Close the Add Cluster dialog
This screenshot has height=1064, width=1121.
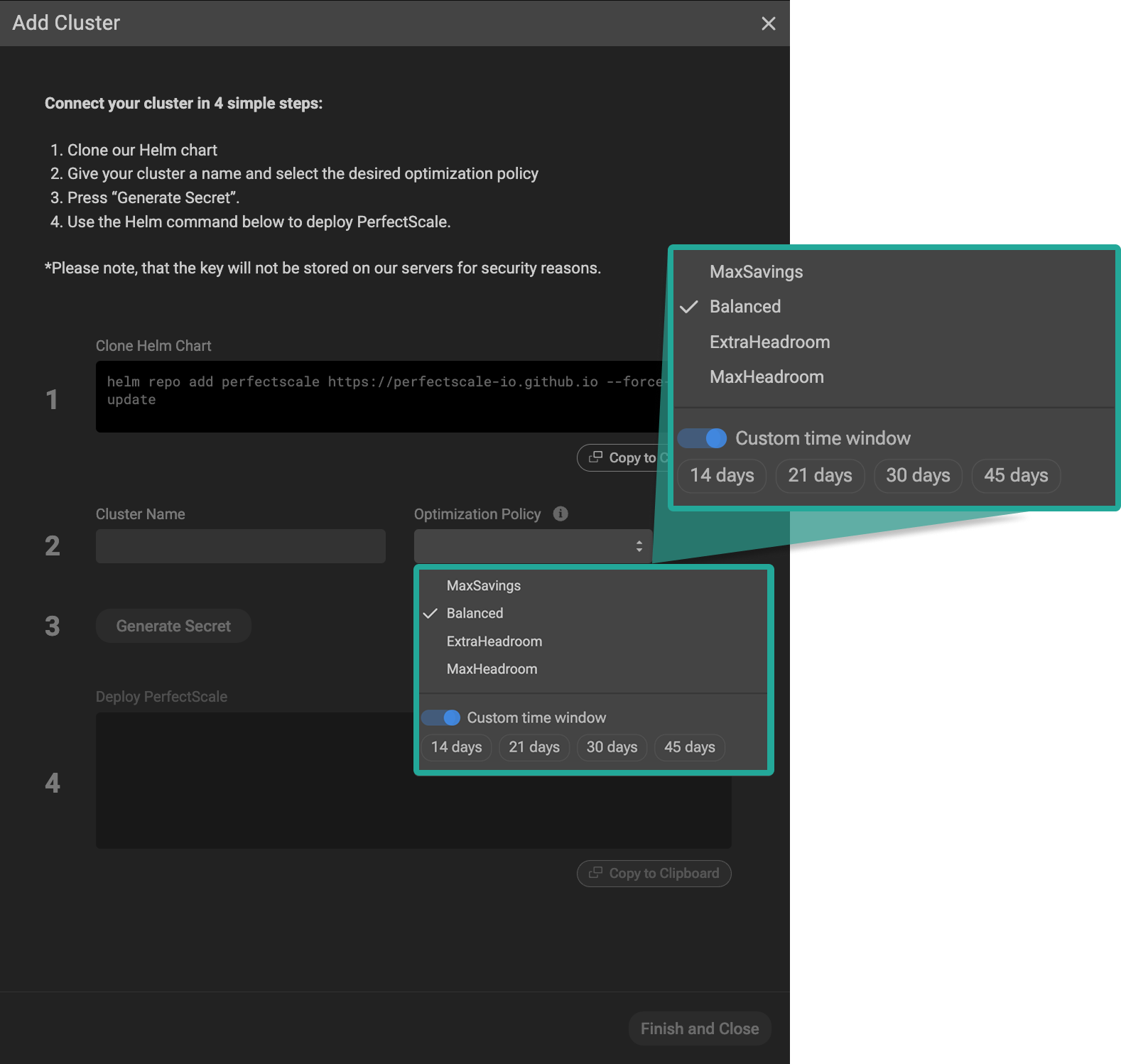(768, 23)
